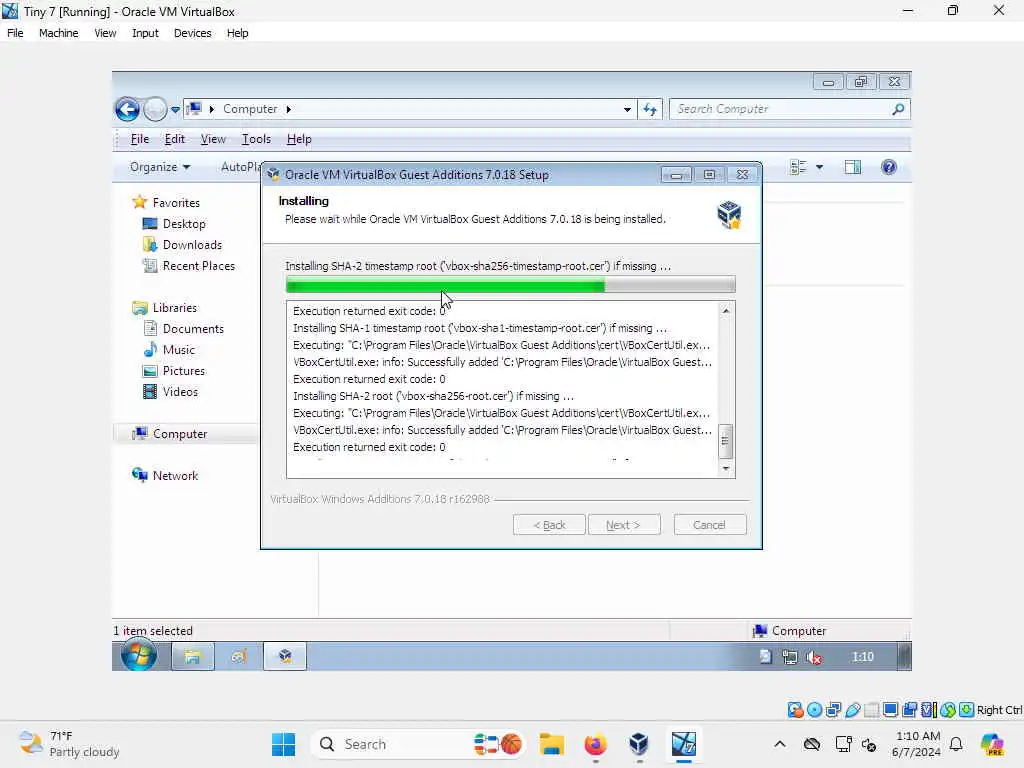Open the VirtualBox Input menu

[x=145, y=33]
